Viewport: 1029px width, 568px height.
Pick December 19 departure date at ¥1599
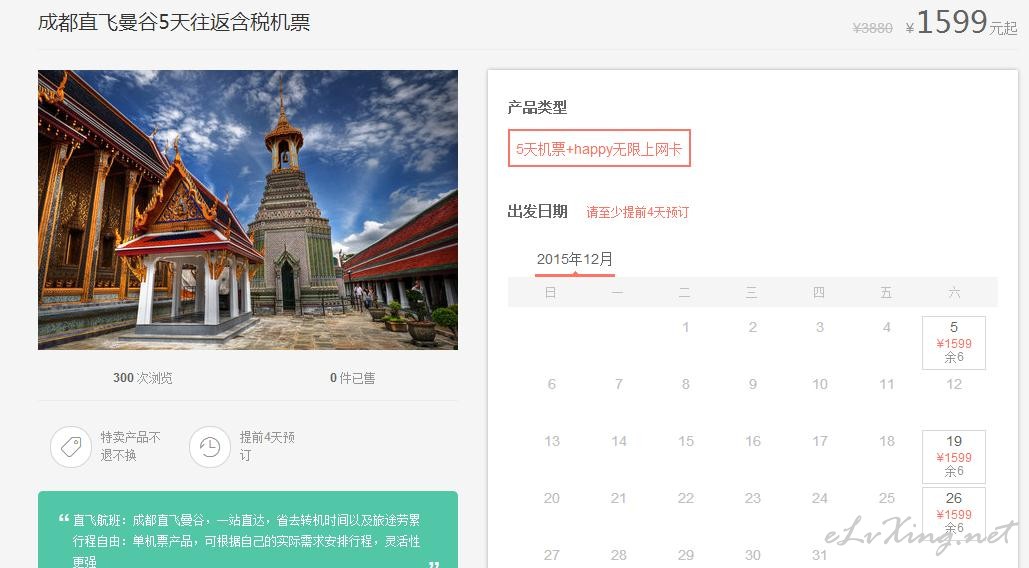click(x=954, y=456)
